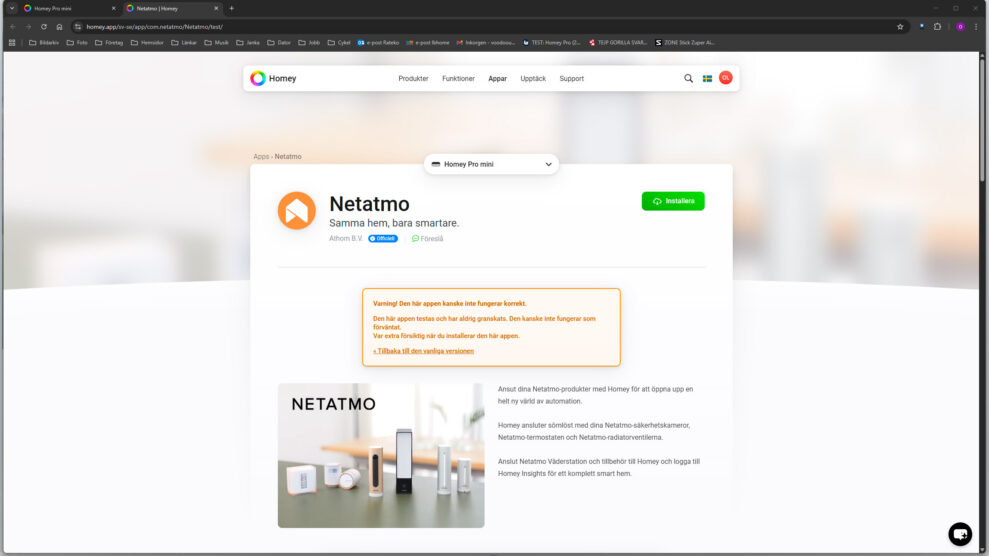This screenshot has height=556, width=989.
Task: Open the browser extensions puzzle icon
Action: tap(937, 26)
